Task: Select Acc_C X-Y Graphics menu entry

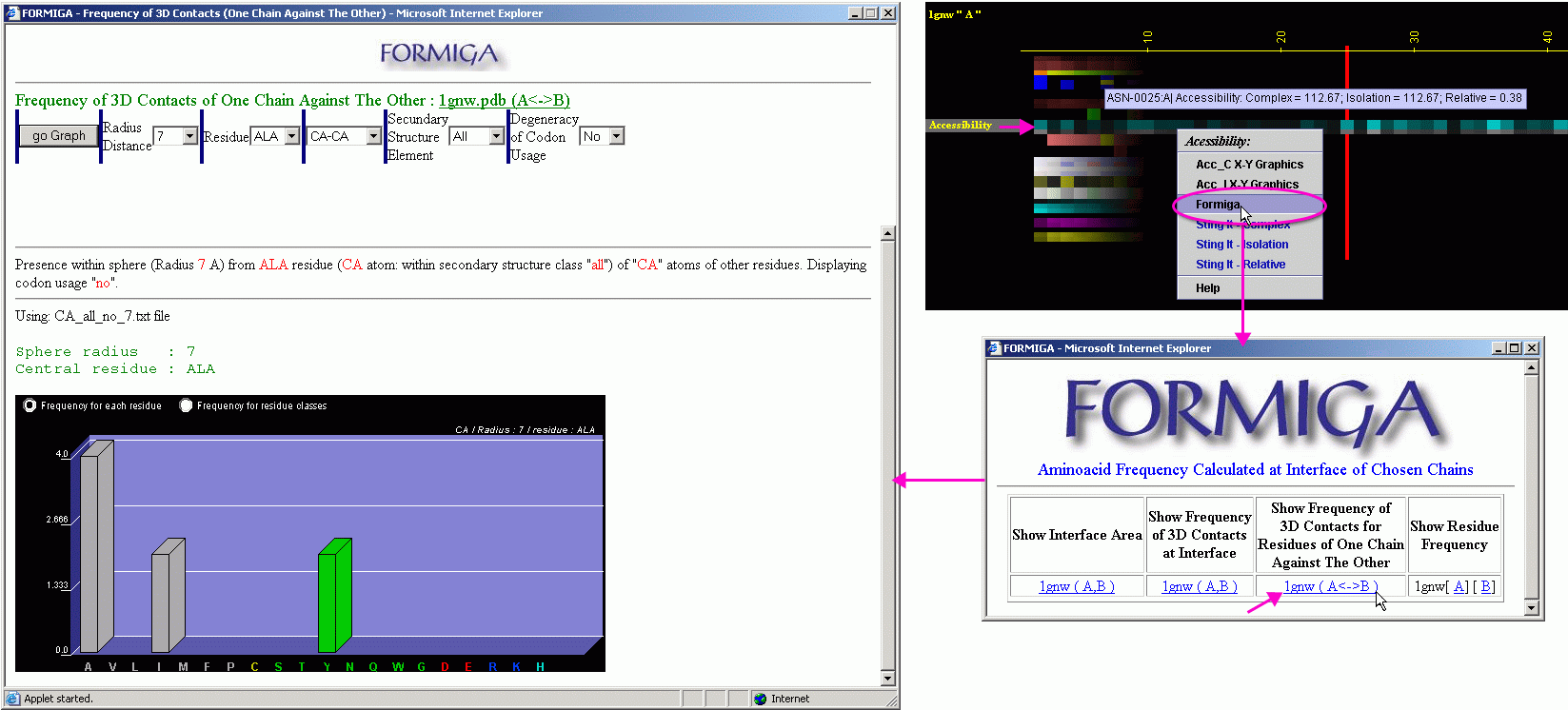Action: click(1249, 165)
